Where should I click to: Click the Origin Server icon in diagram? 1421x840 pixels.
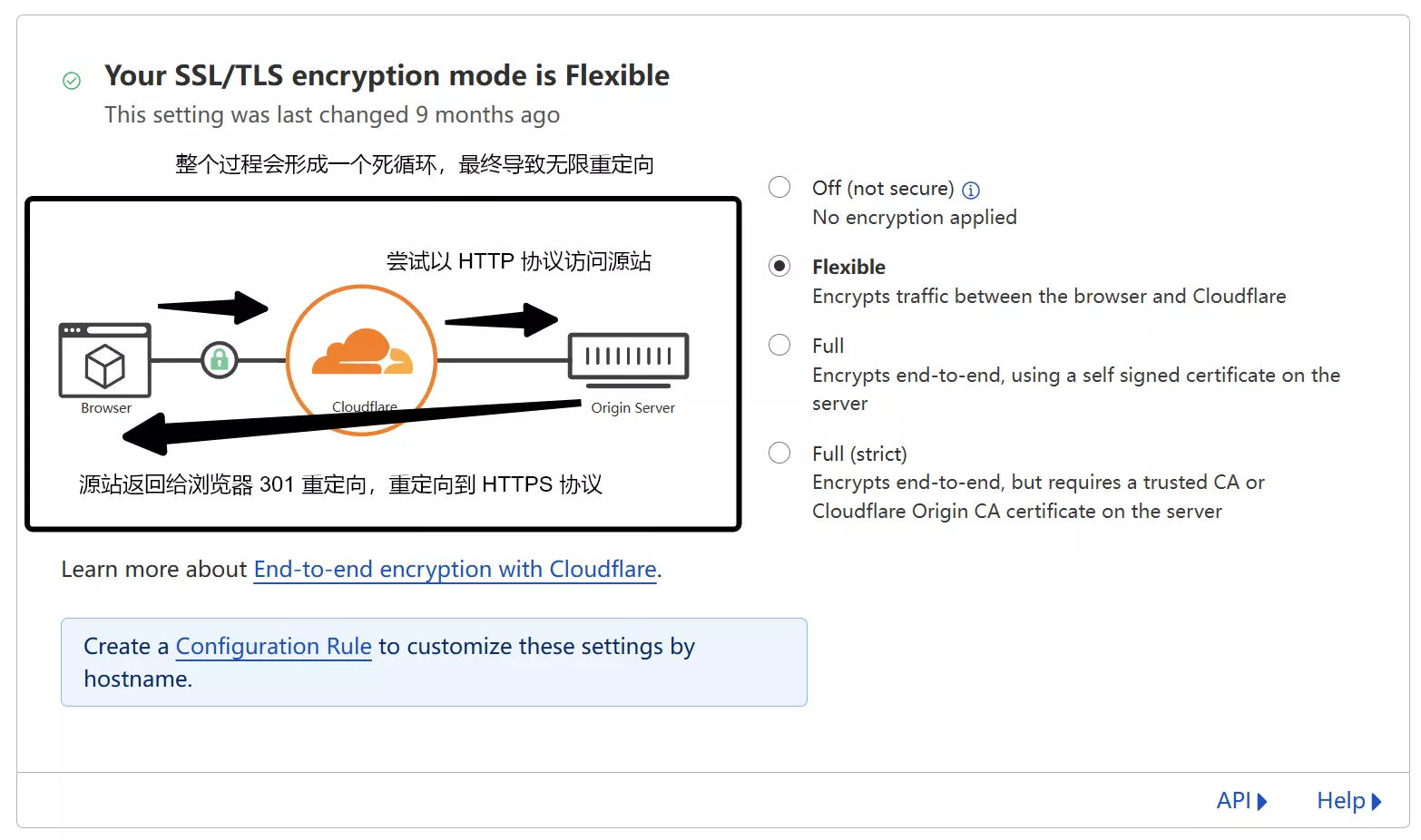click(x=628, y=357)
